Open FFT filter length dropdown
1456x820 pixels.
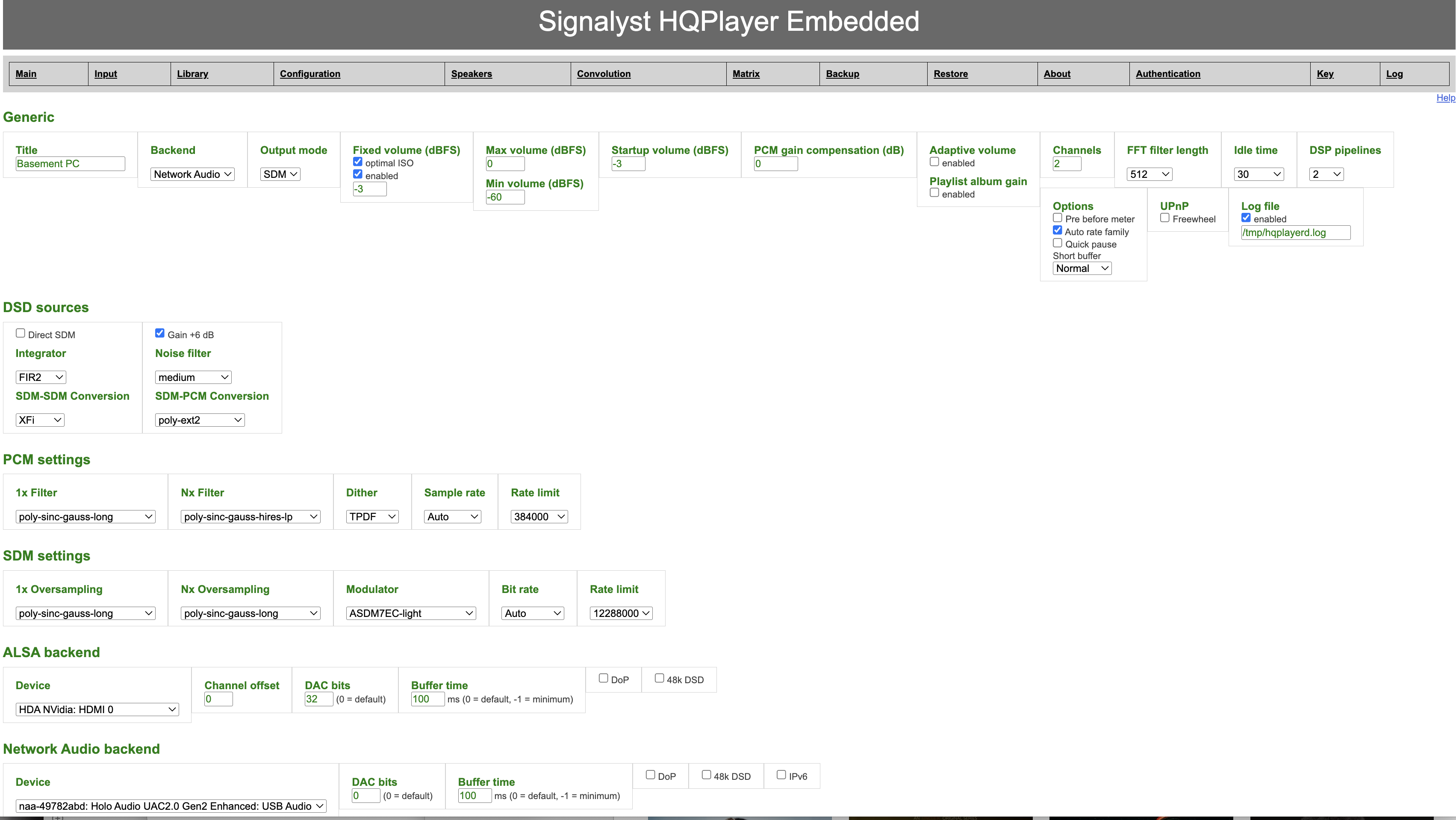tap(1149, 174)
